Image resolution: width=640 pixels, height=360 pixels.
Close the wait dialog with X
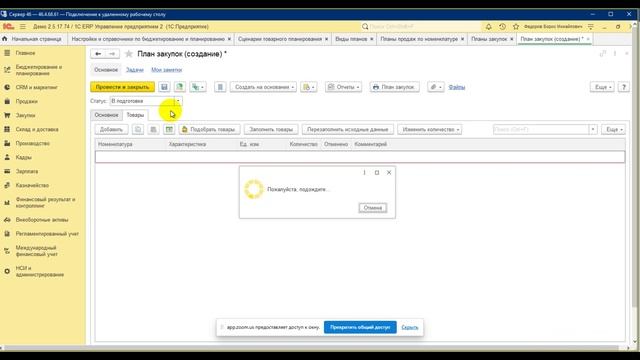click(x=389, y=173)
